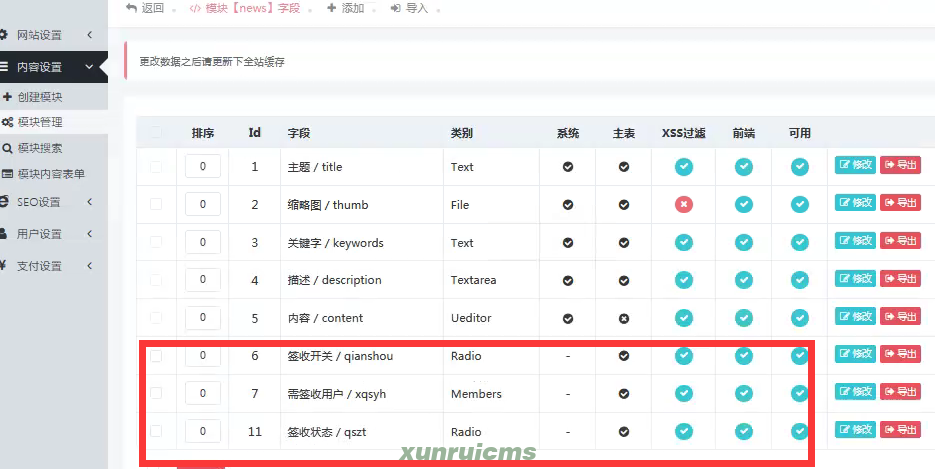Click the Ueditor type cell

[x=471, y=318]
